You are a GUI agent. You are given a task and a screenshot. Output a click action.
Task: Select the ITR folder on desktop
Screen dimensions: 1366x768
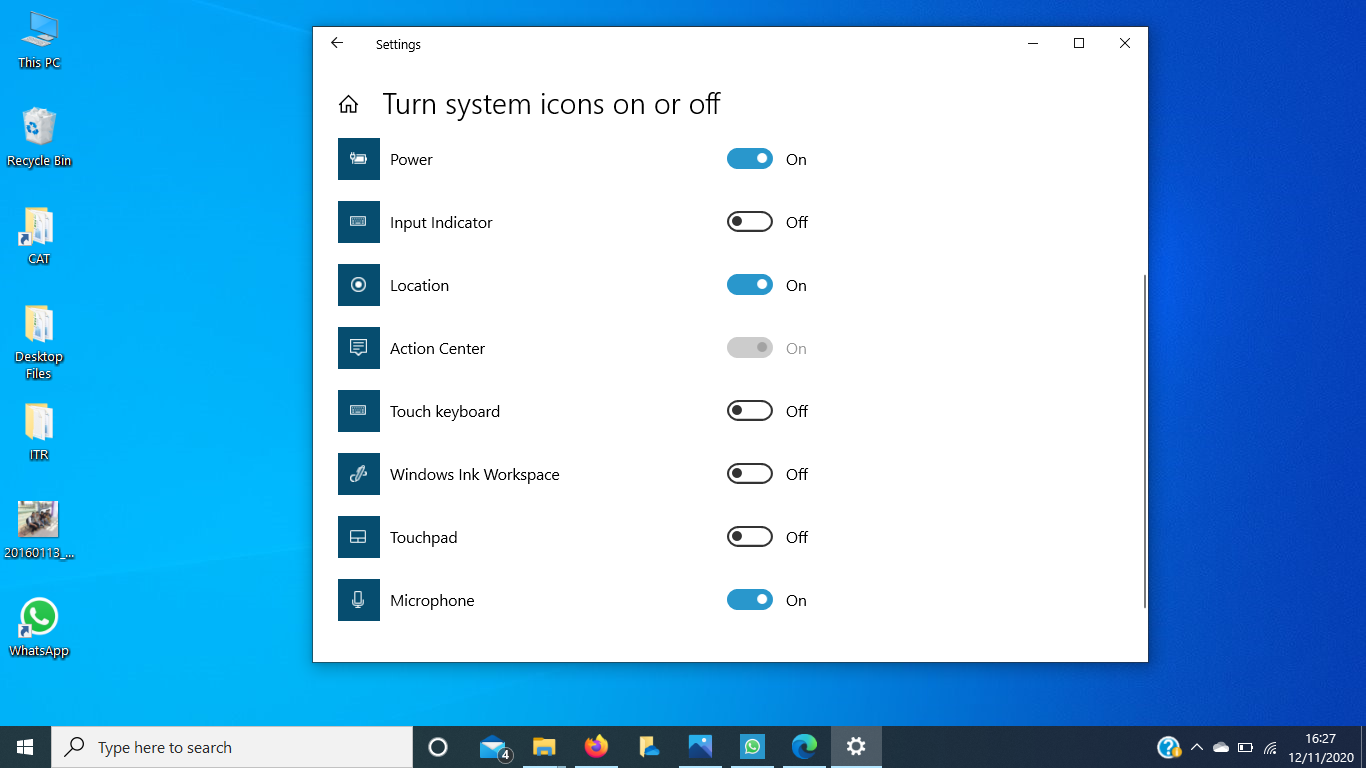click(39, 432)
